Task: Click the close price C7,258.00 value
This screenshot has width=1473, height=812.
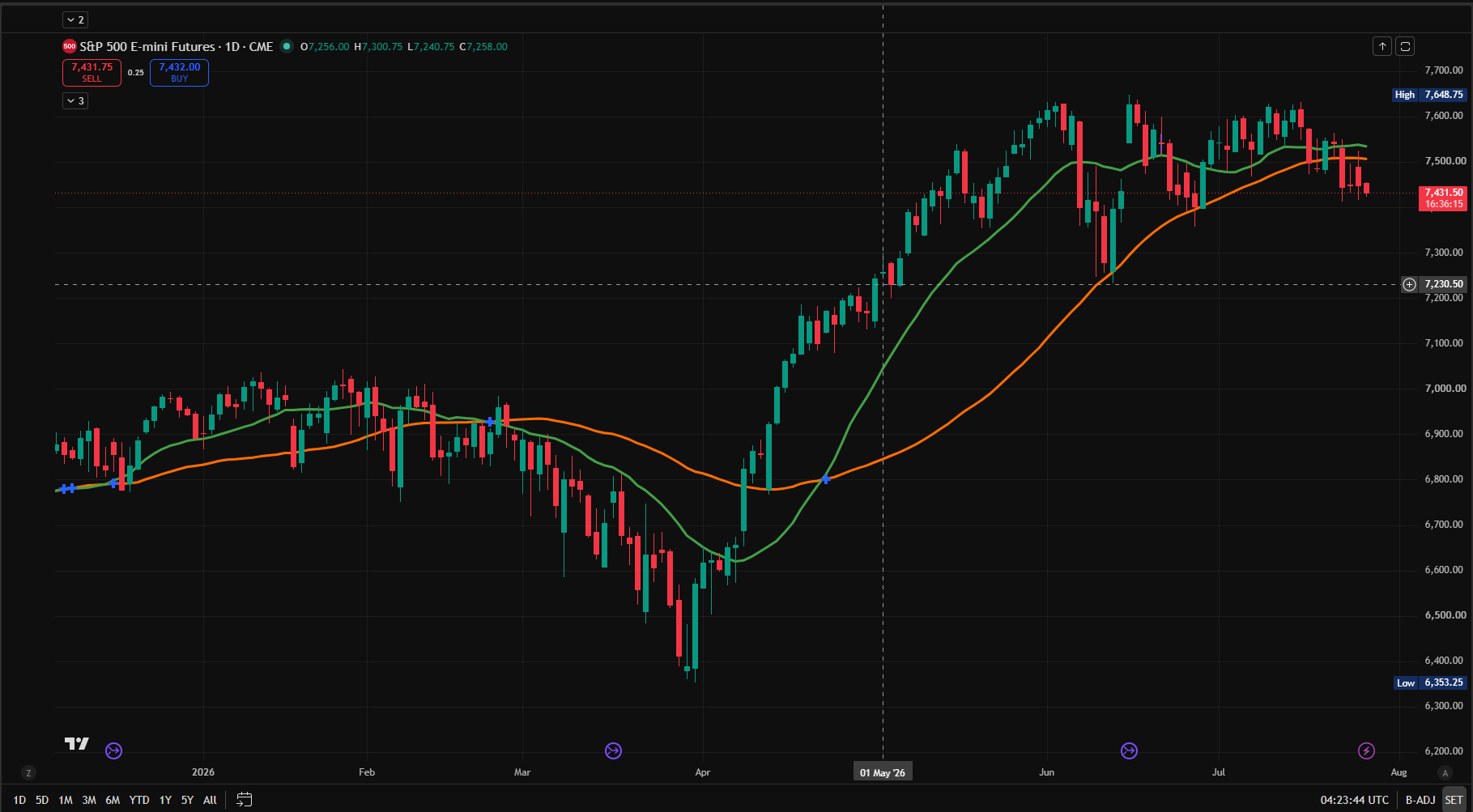Action: point(483,46)
